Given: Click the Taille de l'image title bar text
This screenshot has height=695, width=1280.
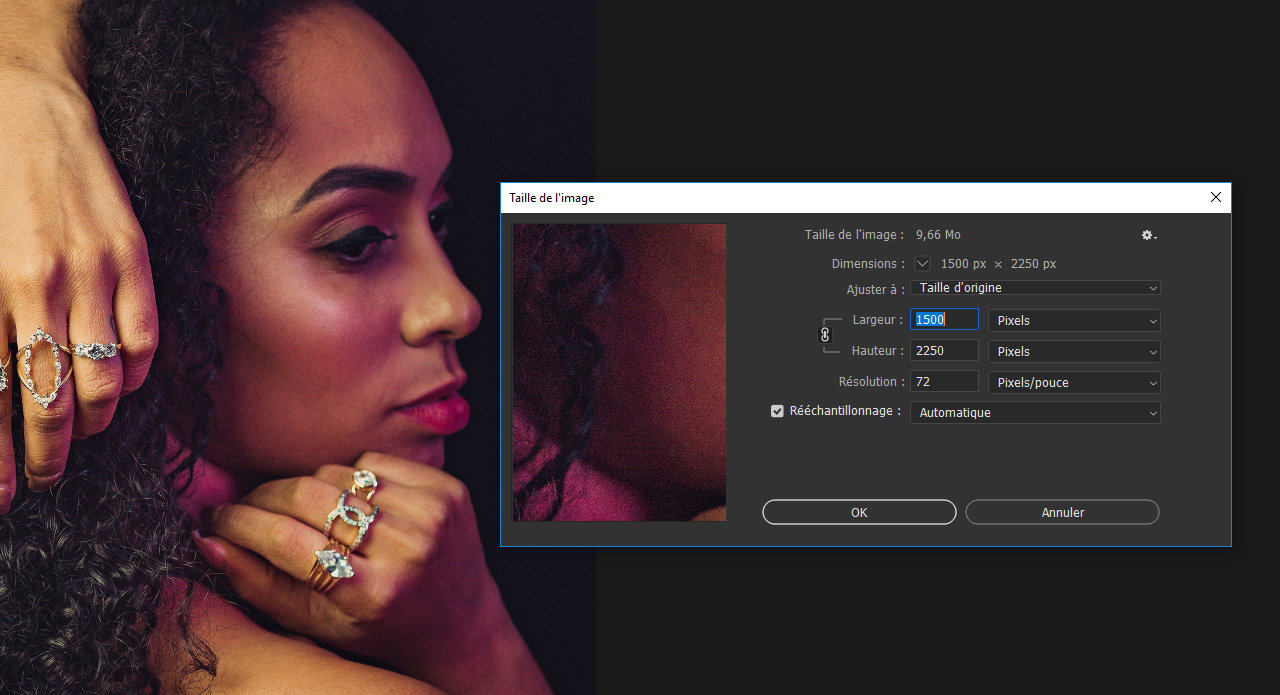Looking at the screenshot, I should coord(552,198).
